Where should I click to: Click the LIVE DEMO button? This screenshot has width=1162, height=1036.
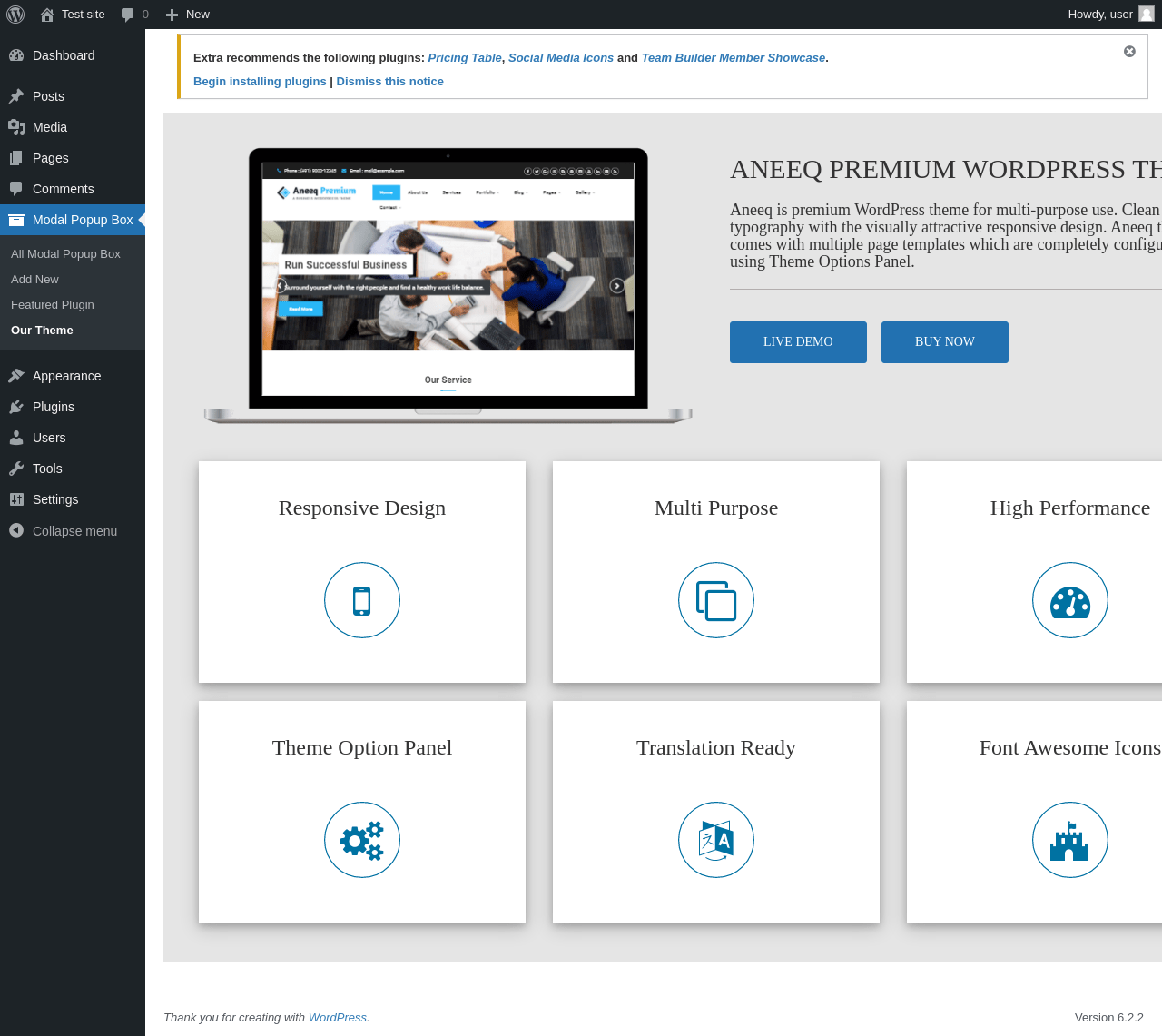click(x=798, y=342)
